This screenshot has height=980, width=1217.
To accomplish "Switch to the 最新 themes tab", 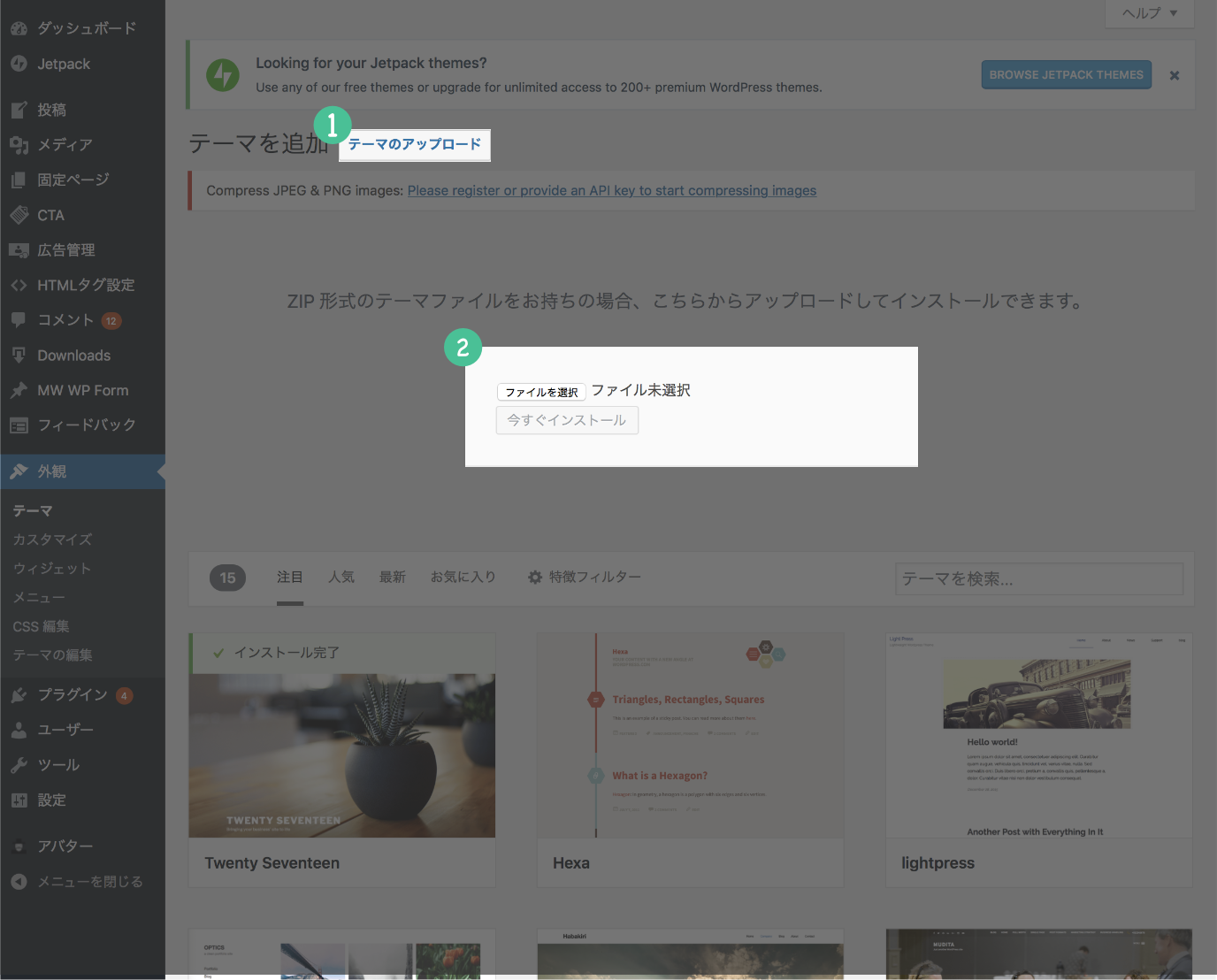I will (x=393, y=577).
